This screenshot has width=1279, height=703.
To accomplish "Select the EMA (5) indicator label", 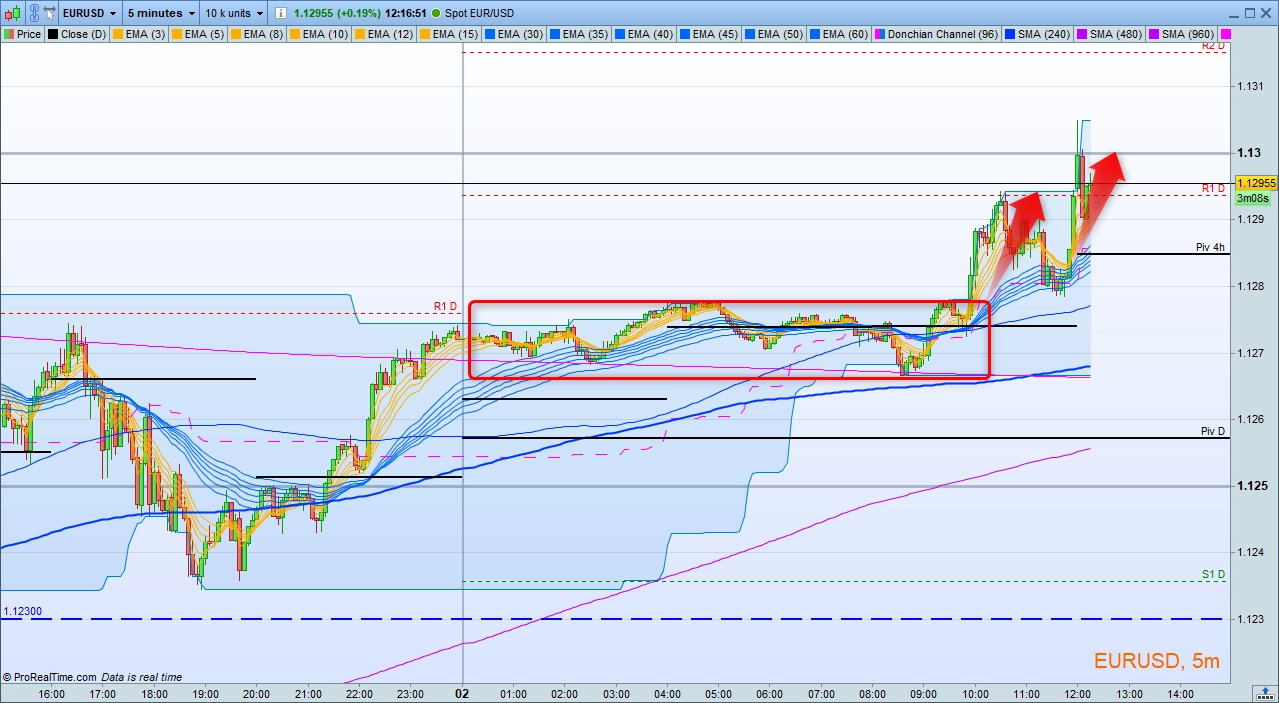I will point(198,34).
